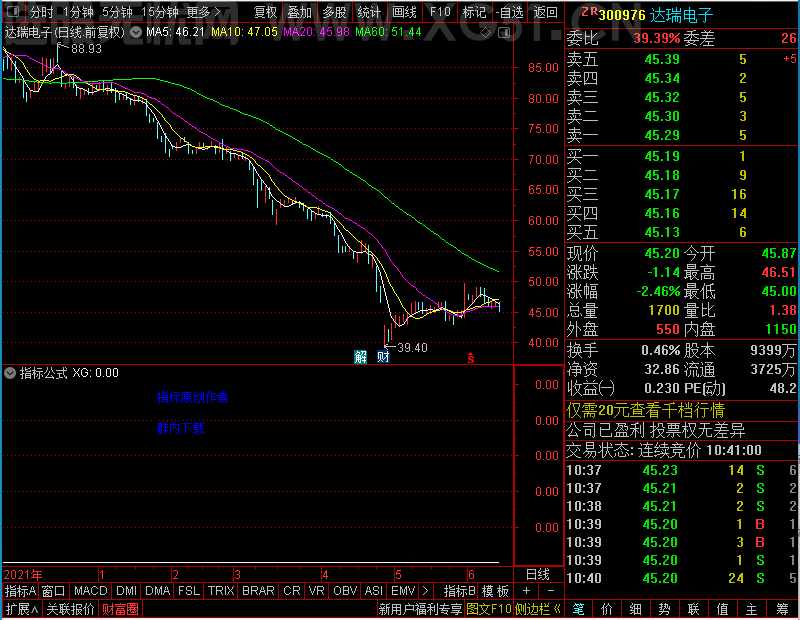Click the stock code 300976 header
The width and height of the screenshot is (800, 620).
tap(622, 15)
